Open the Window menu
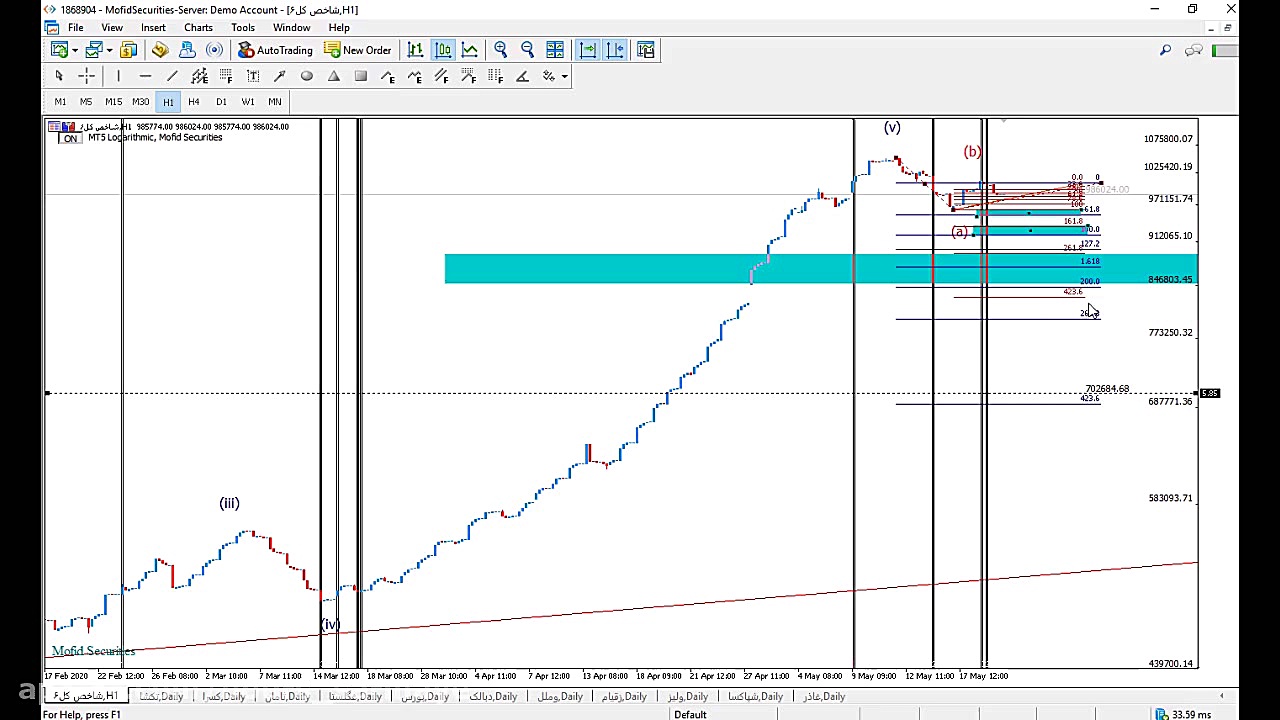 (x=291, y=27)
